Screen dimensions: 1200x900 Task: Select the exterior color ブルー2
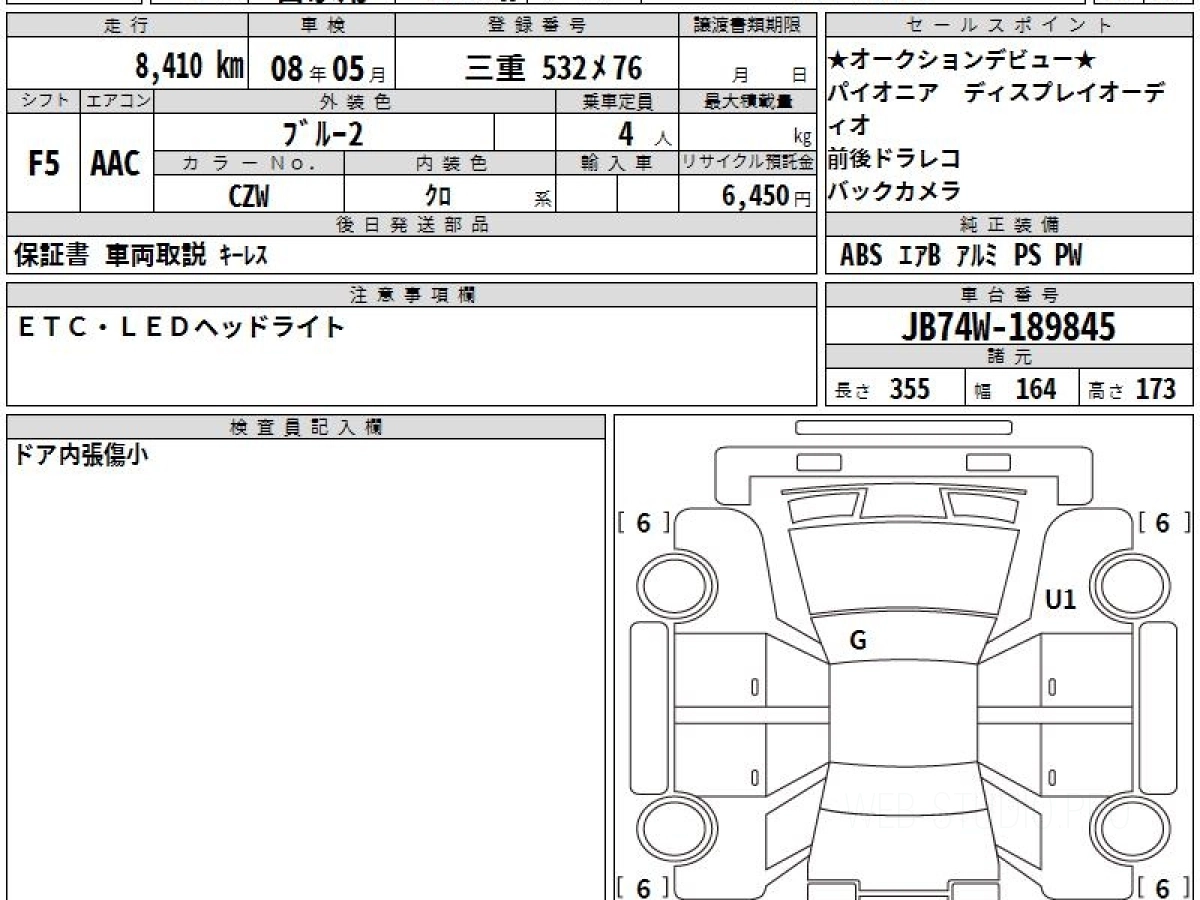tap(322, 132)
